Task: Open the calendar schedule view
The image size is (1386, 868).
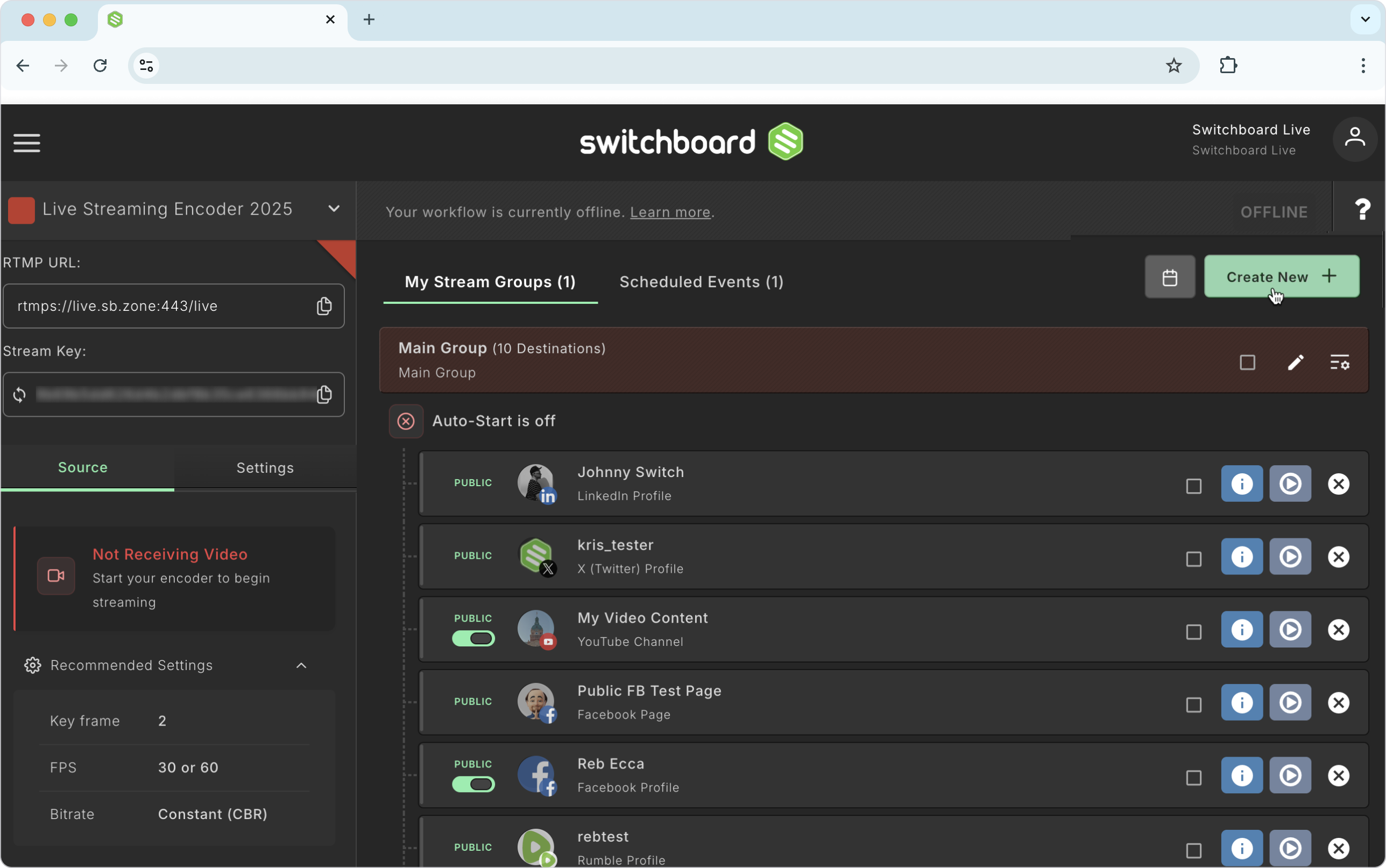Action: tap(1170, 278)
